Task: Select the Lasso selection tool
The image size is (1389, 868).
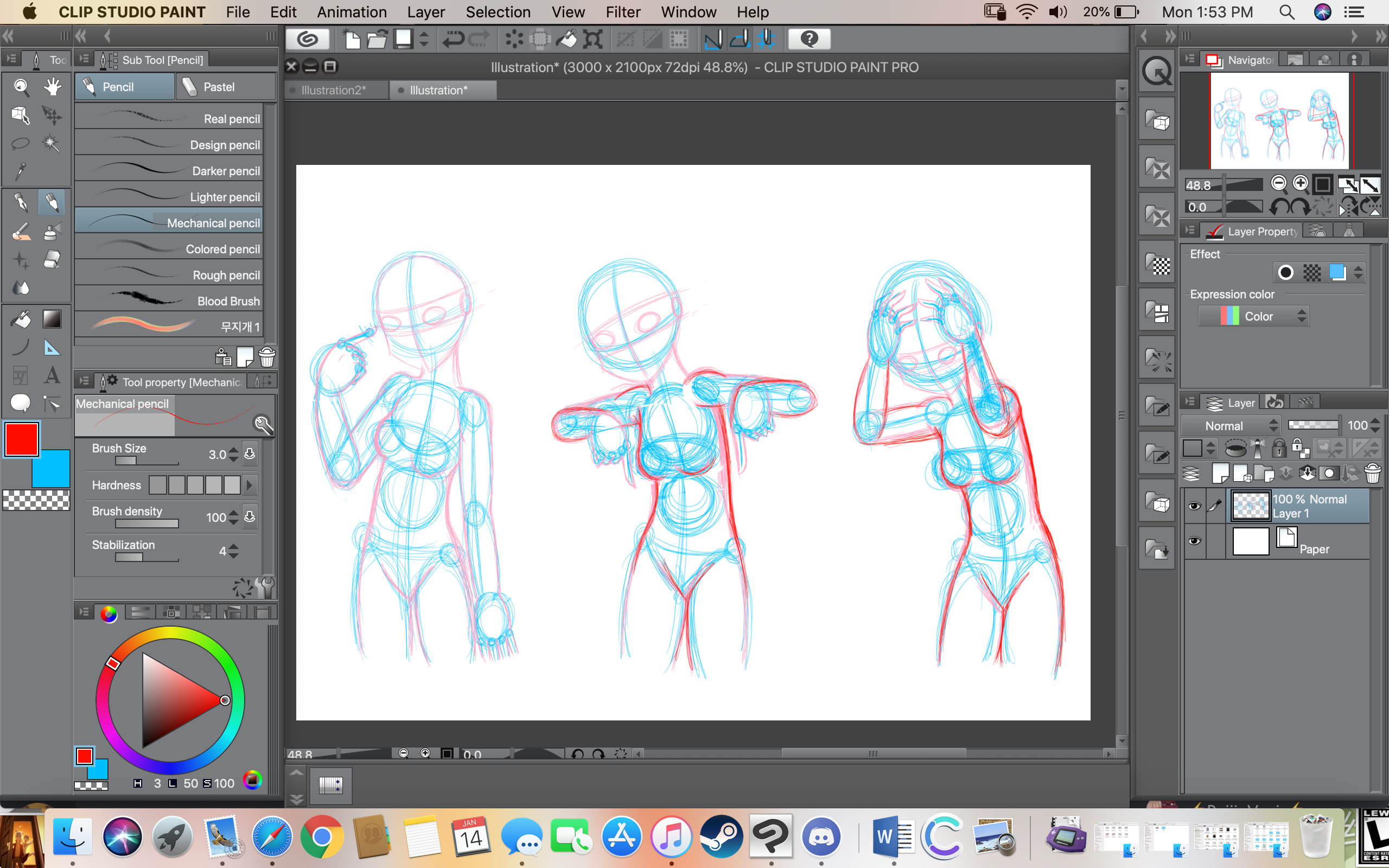Action: 21,143
